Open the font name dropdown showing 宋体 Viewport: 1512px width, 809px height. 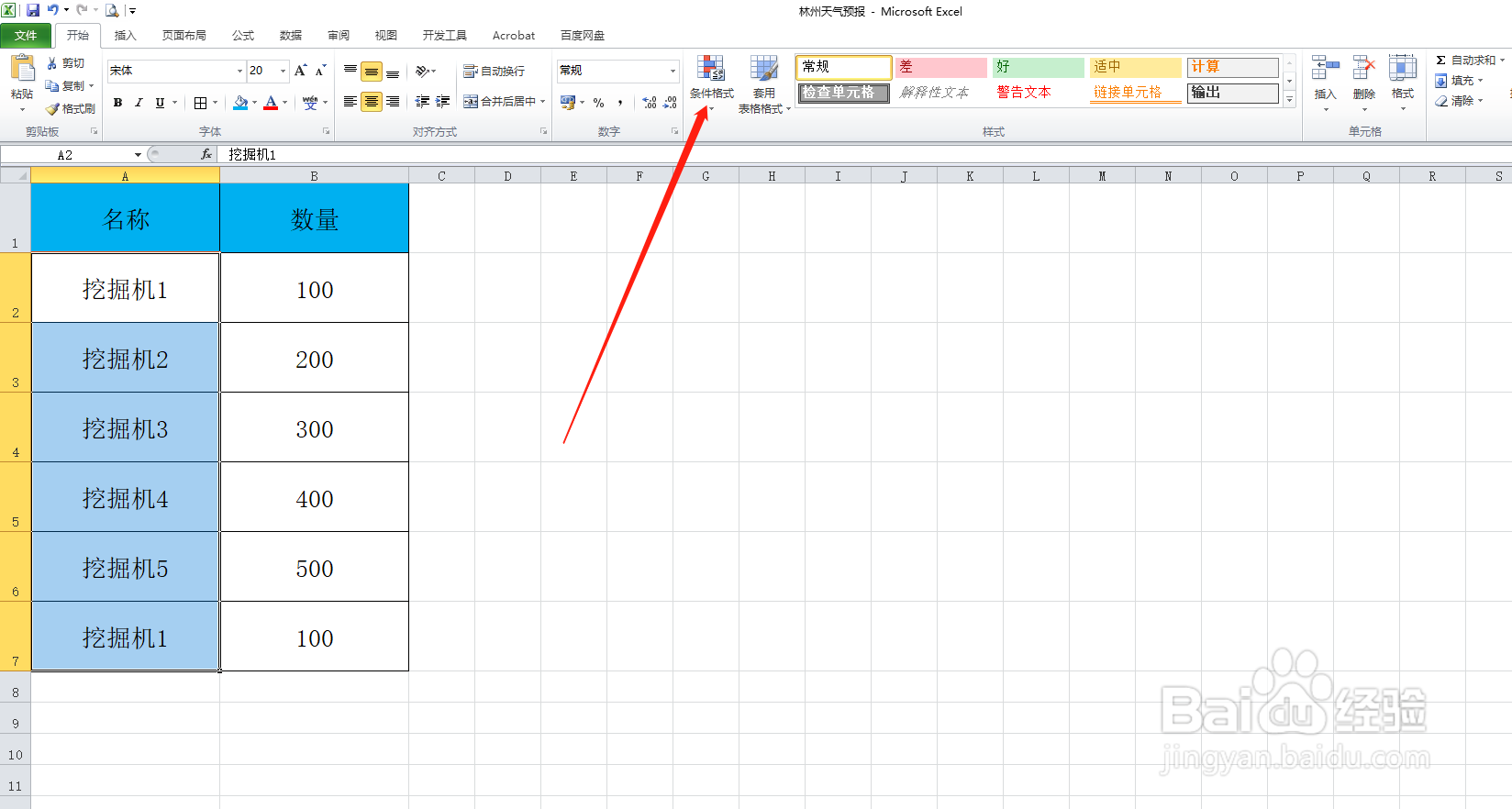pos(239,71)
